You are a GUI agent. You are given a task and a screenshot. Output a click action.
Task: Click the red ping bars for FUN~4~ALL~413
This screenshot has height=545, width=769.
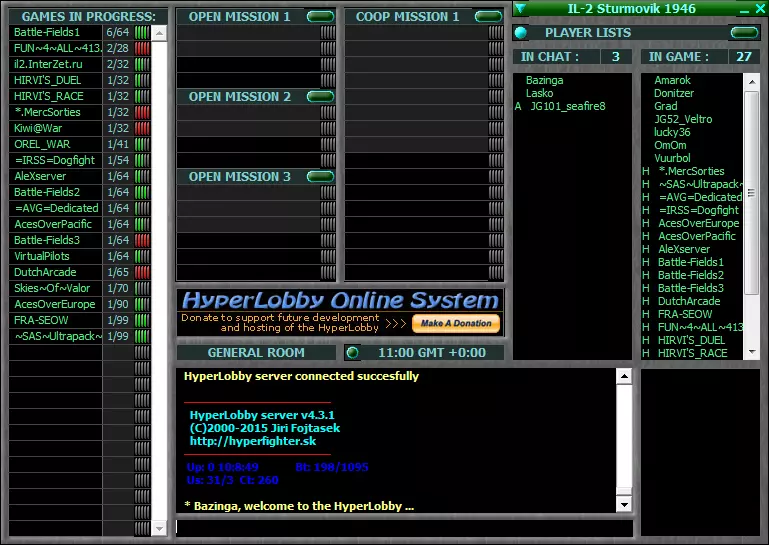pos(142,48)
